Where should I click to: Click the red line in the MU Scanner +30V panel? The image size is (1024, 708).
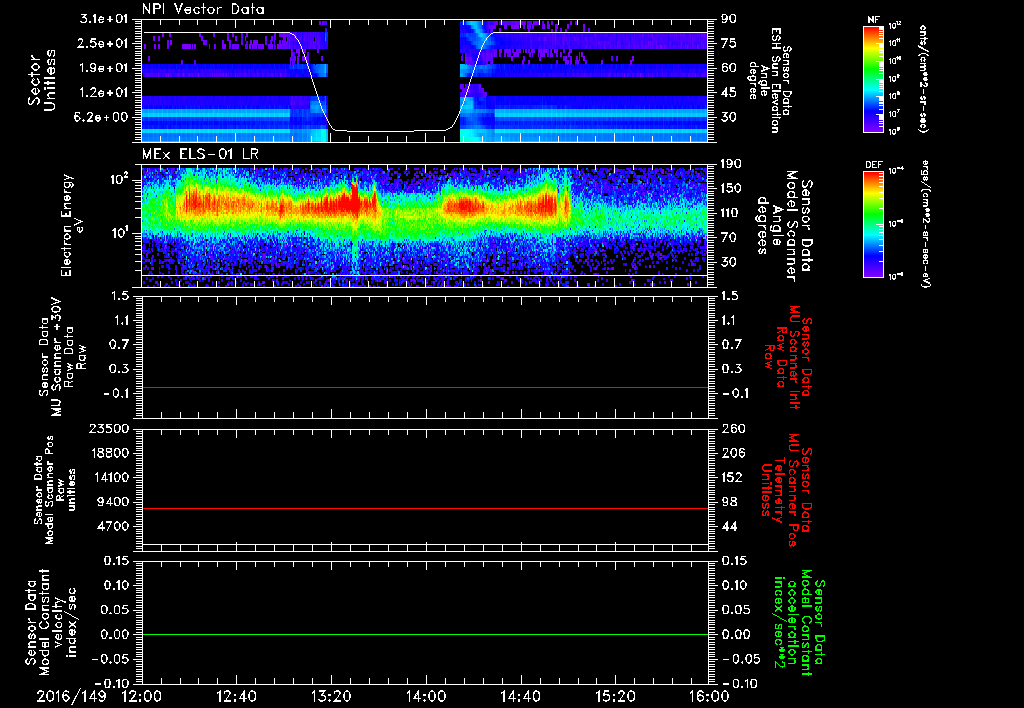click(425, 387)
